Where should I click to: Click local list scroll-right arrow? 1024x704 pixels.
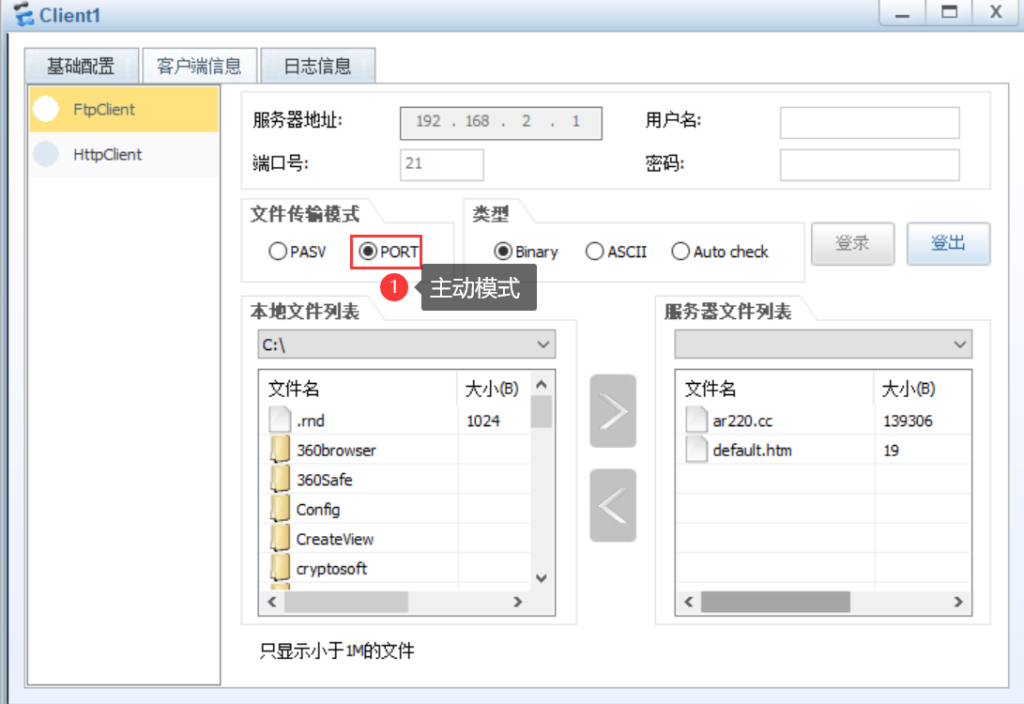tap(517, 601)
